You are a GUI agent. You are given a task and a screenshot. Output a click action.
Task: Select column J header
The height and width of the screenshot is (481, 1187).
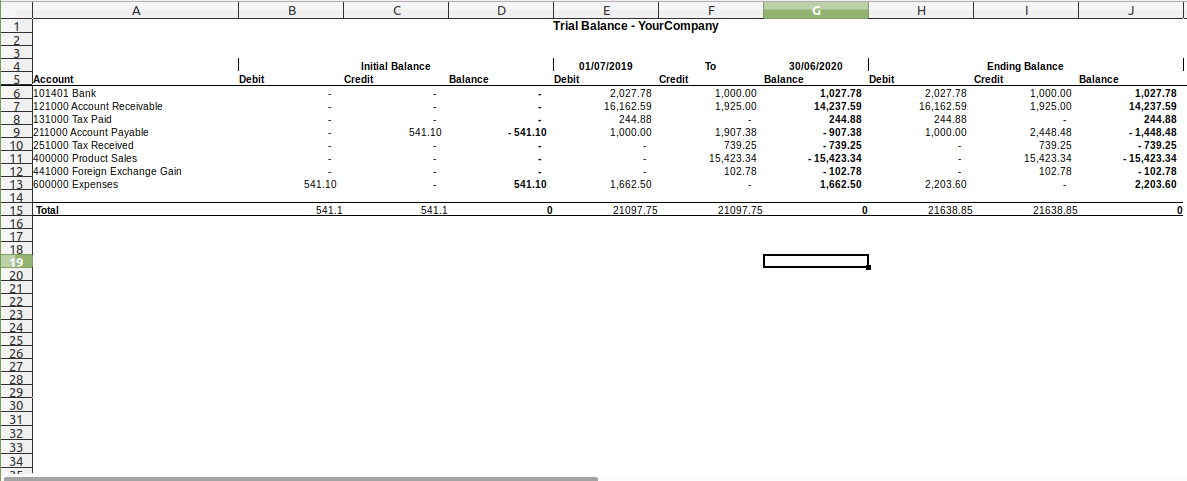(x=1131, y=10)
